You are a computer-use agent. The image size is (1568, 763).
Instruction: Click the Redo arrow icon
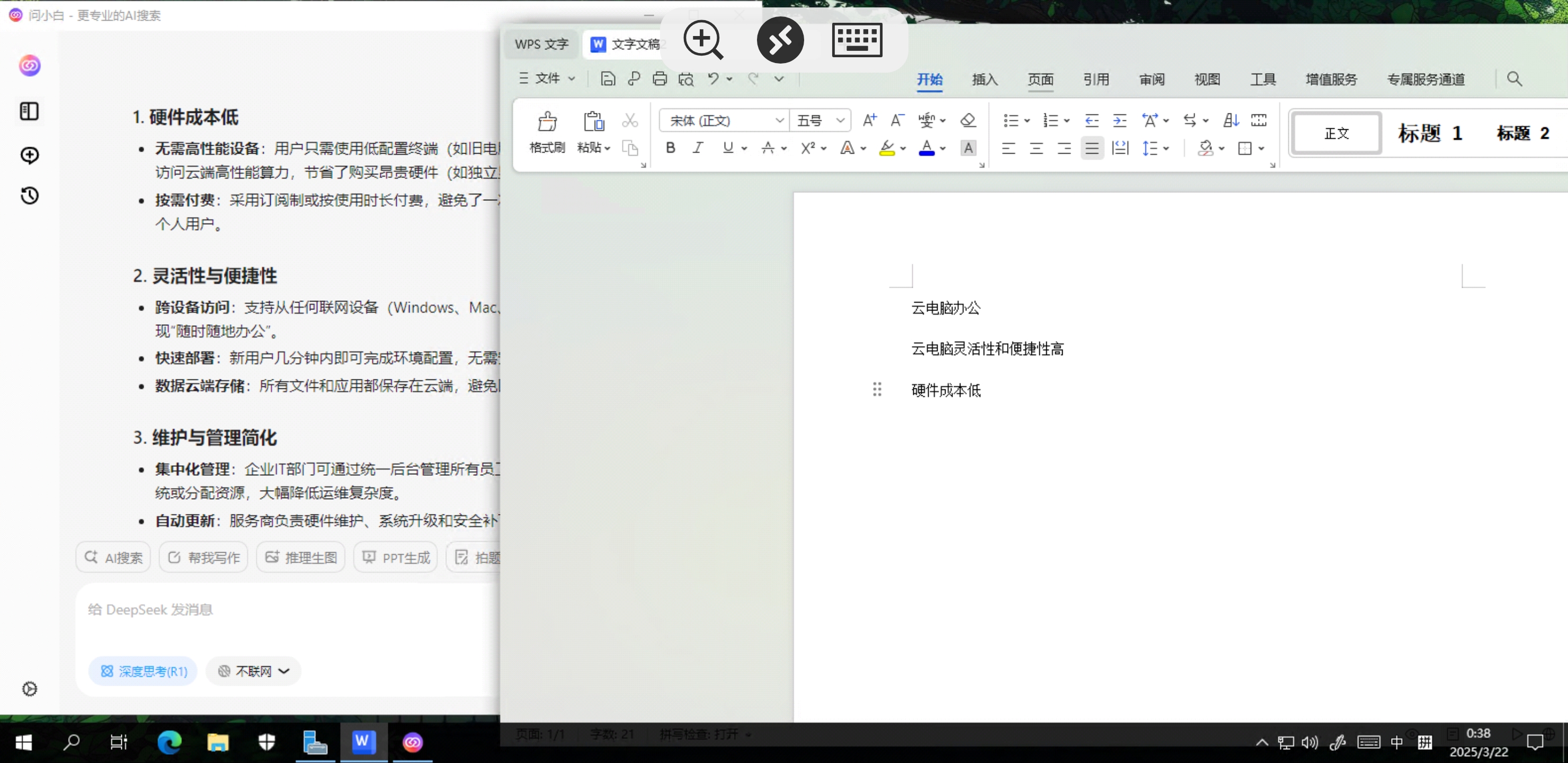click(x=754, y=78)
